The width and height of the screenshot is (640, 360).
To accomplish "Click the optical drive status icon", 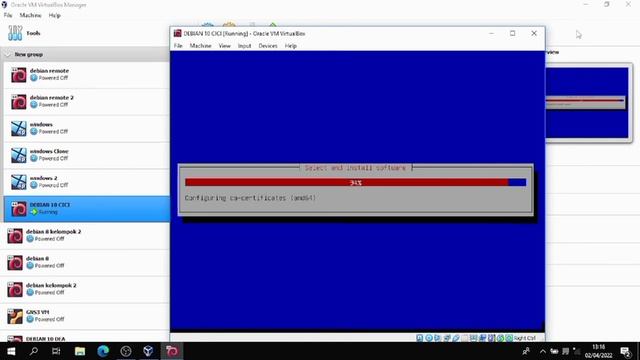I will tap(429, 338).
